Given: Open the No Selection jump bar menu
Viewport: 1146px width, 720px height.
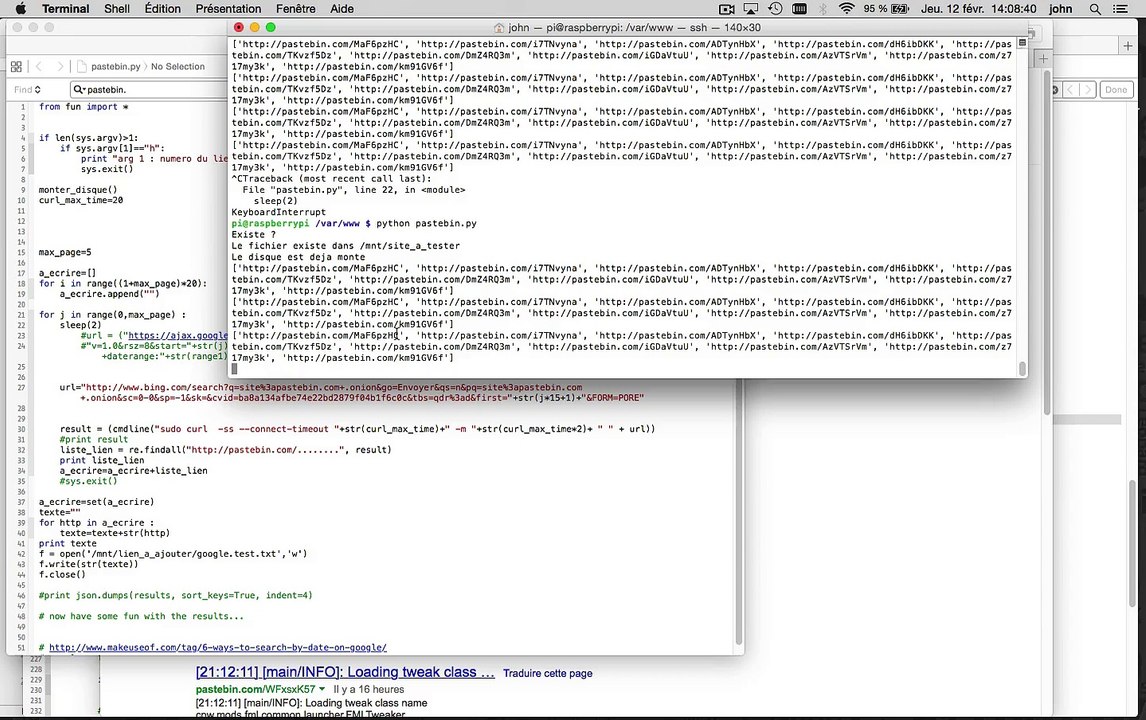Looking at the screenshot, I should pyautogui.click(x=178, y=67).
